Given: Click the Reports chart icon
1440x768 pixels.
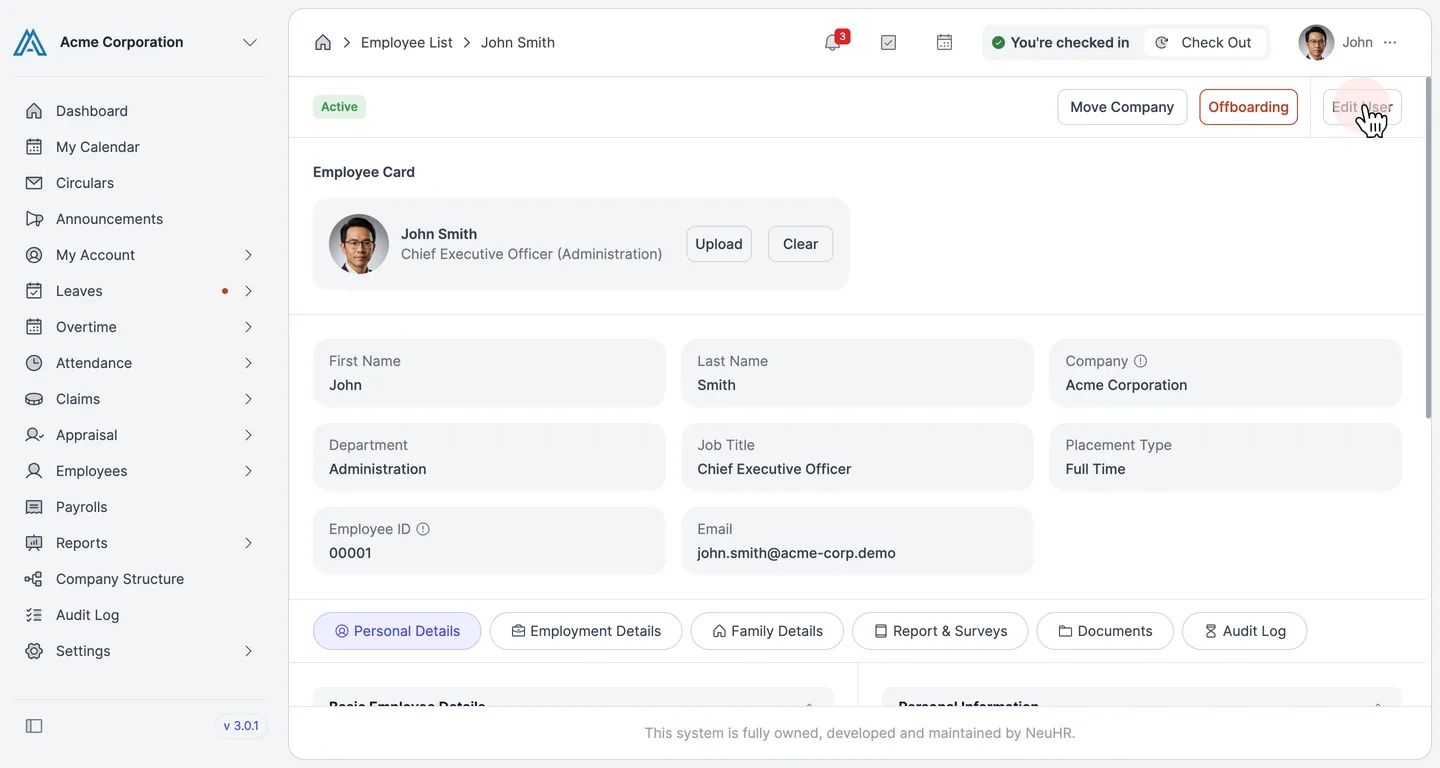Looking at the screenshot, I should (x=34, y=543).
